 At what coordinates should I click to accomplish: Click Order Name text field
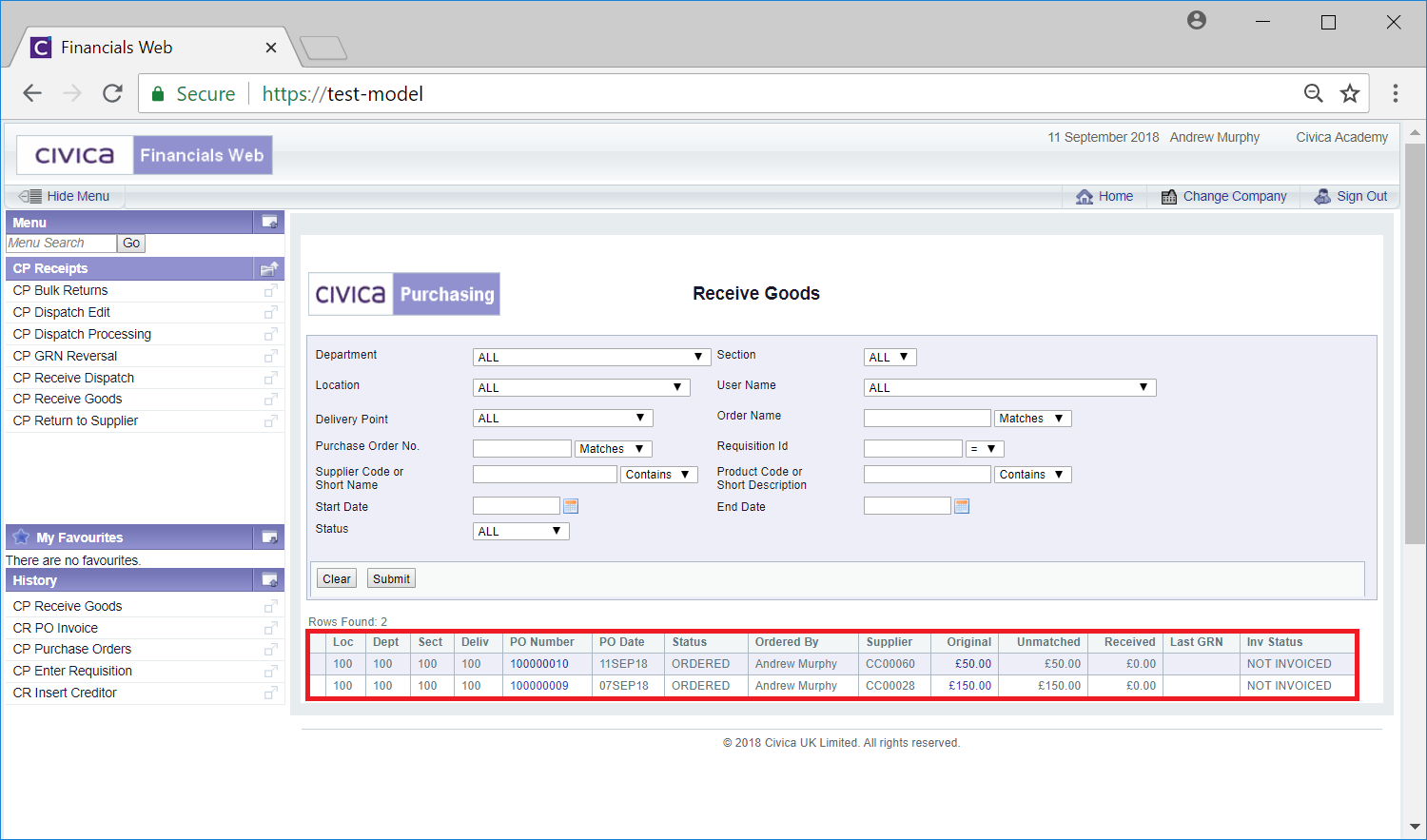tap(927, 418)
